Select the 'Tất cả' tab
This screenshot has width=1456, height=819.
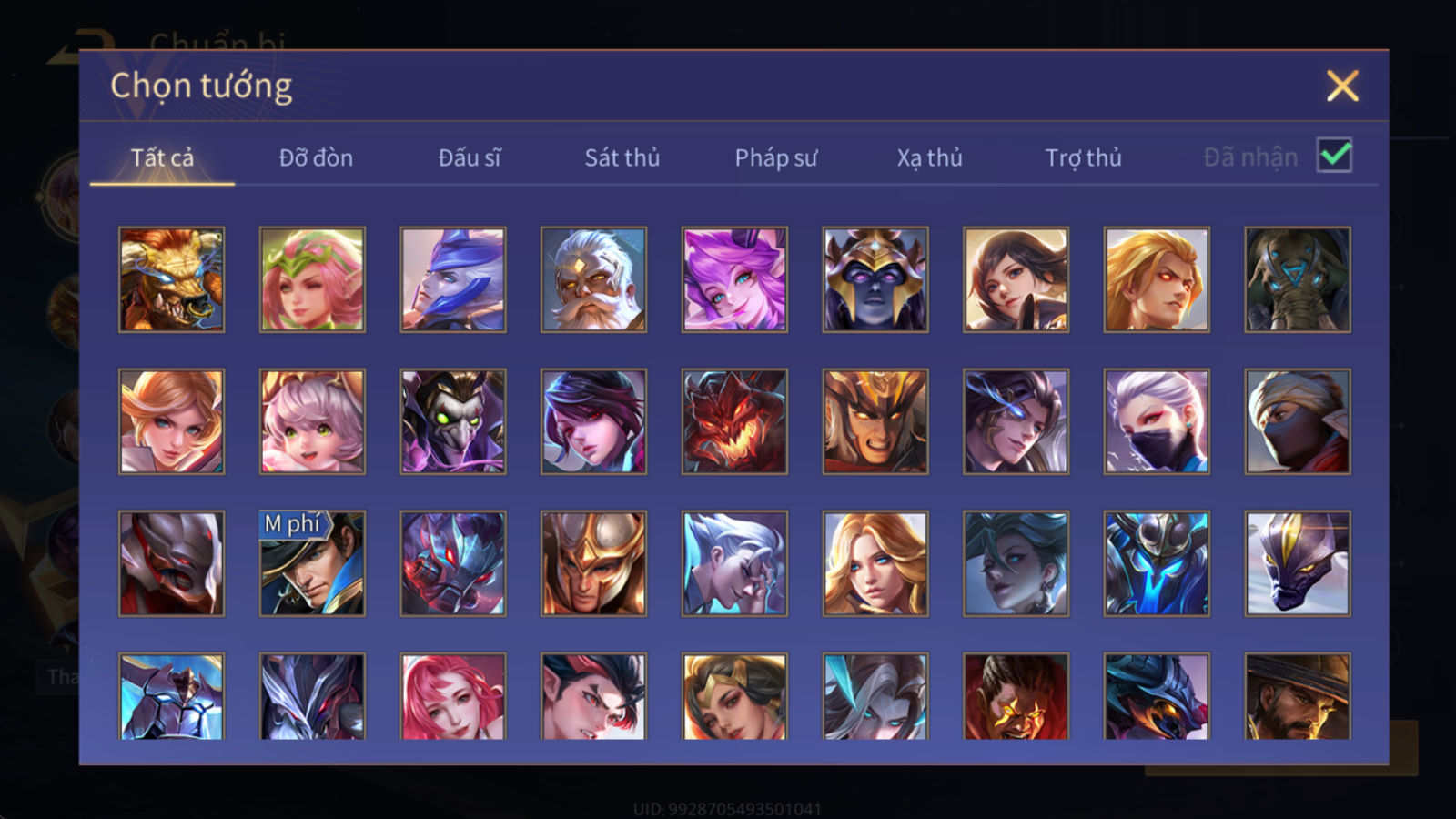click(162, 157)
